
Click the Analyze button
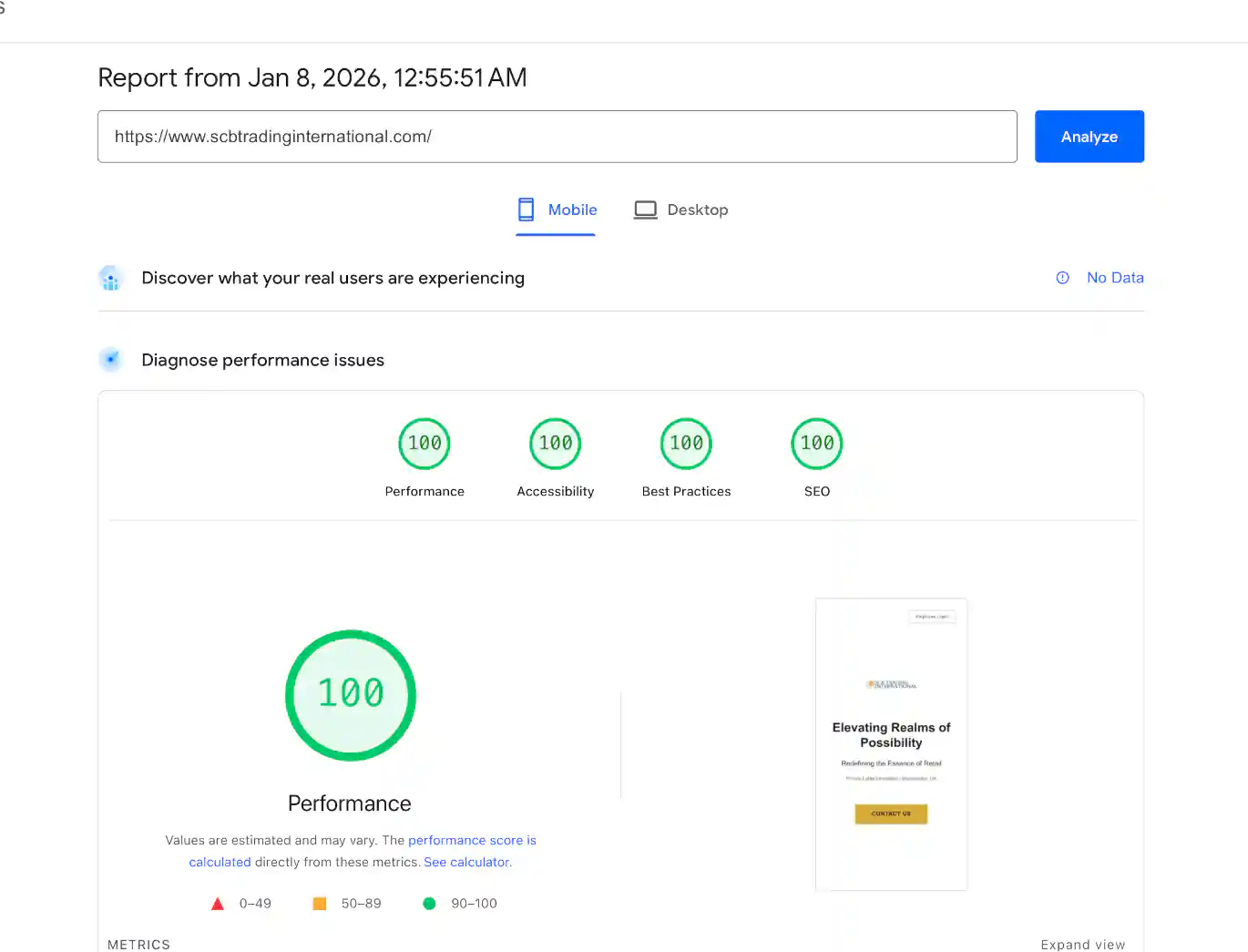click(1089, 136)
